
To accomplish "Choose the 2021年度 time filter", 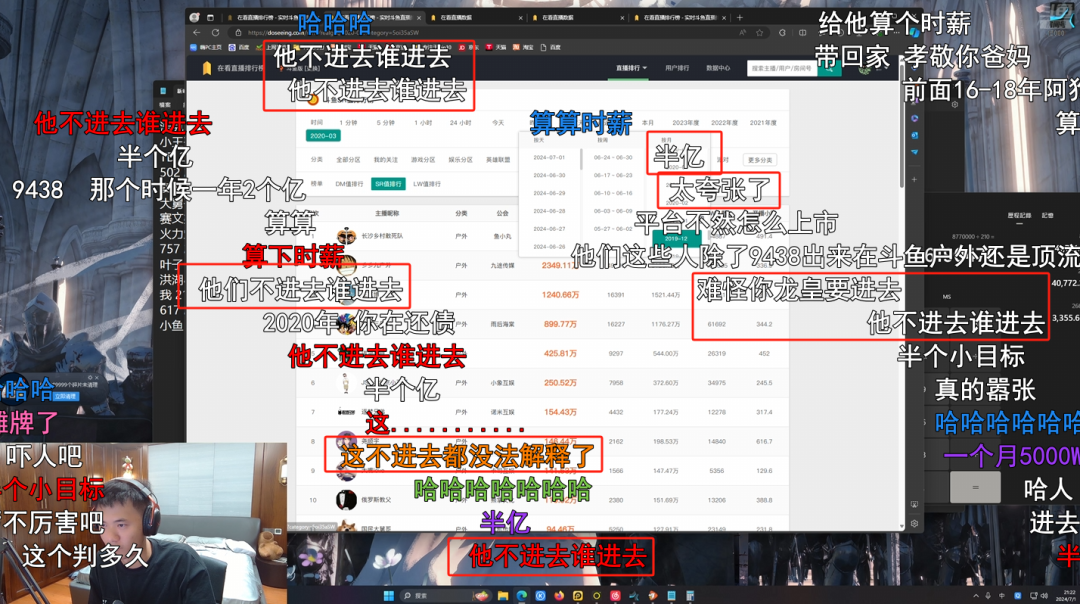I will [x=762, y=123].
